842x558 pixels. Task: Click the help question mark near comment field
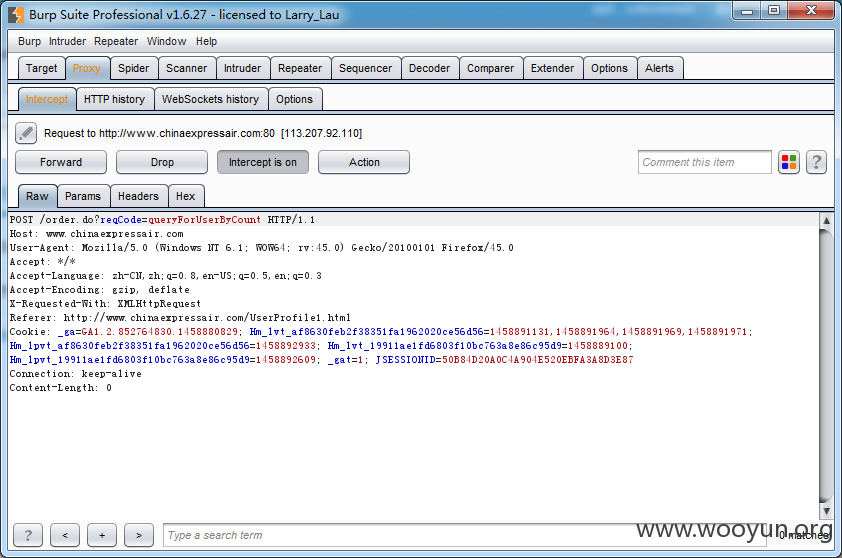pos(816,162)
